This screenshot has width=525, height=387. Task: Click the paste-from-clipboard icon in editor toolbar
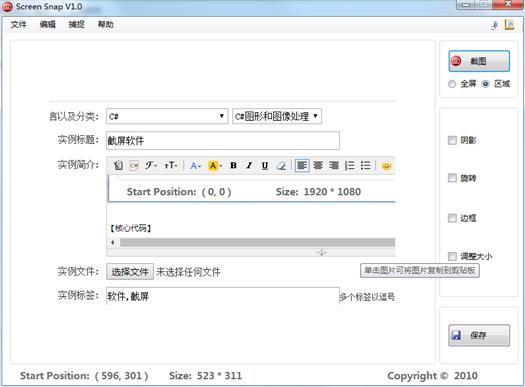click(x=118, y=165)
